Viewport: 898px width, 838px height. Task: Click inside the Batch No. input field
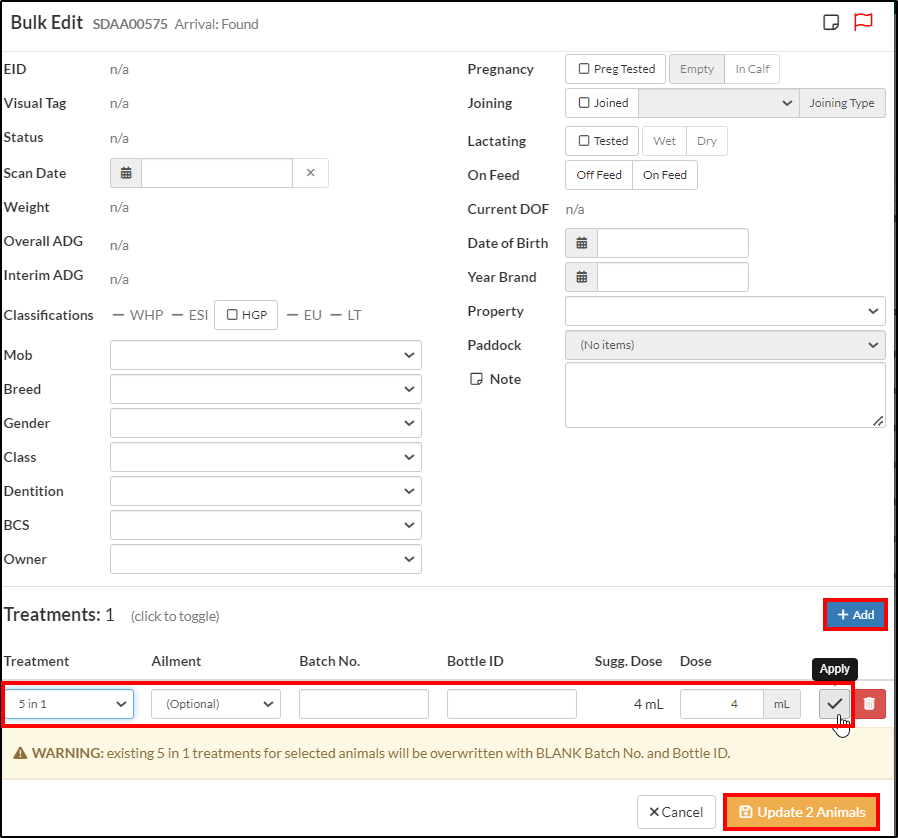(363, 703)
